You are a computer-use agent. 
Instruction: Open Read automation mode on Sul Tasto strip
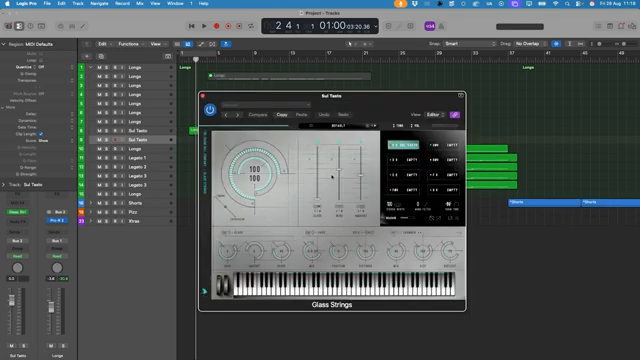18,256
